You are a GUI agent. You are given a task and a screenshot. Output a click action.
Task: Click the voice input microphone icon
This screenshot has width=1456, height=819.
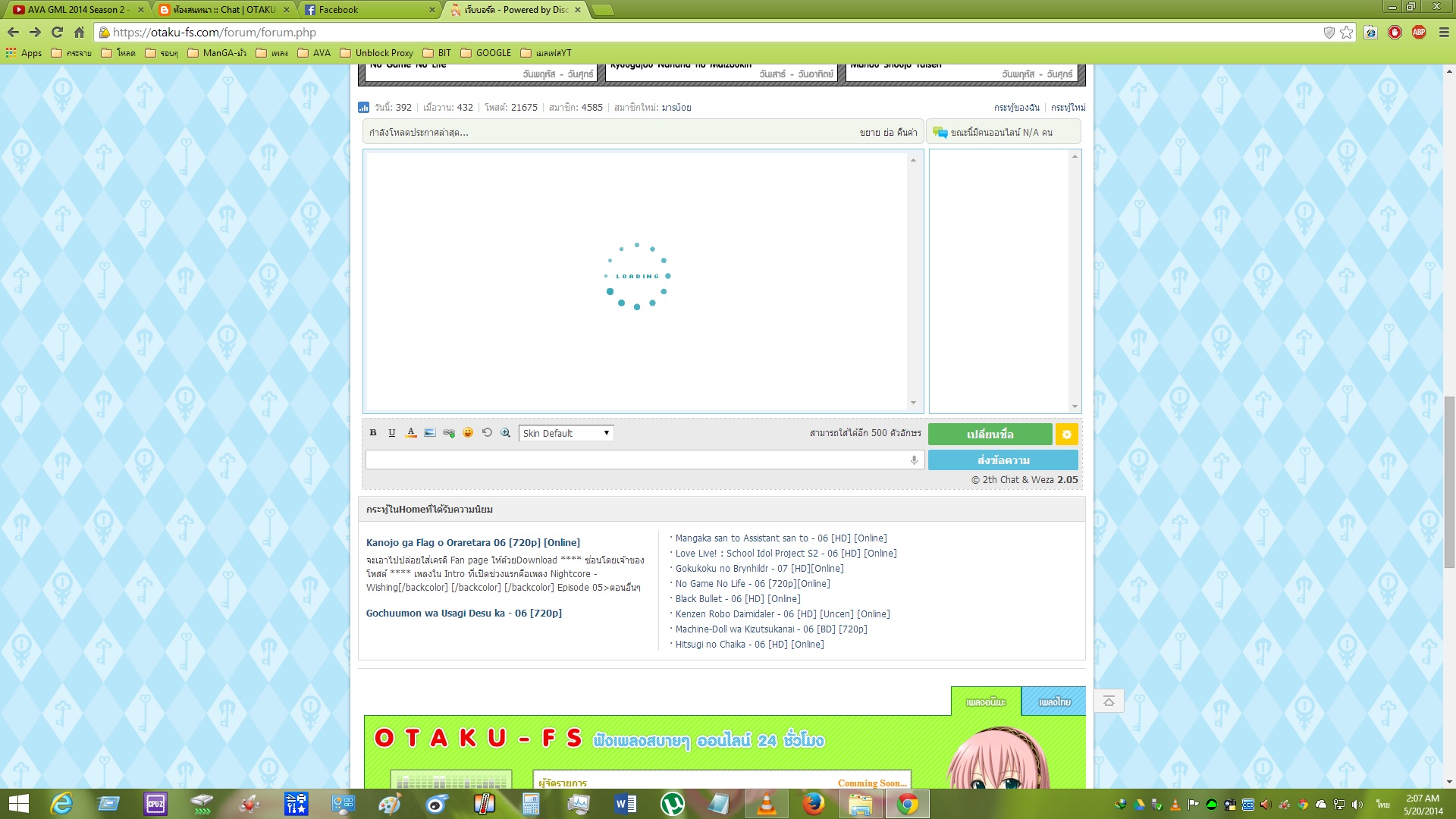point(914,460)
